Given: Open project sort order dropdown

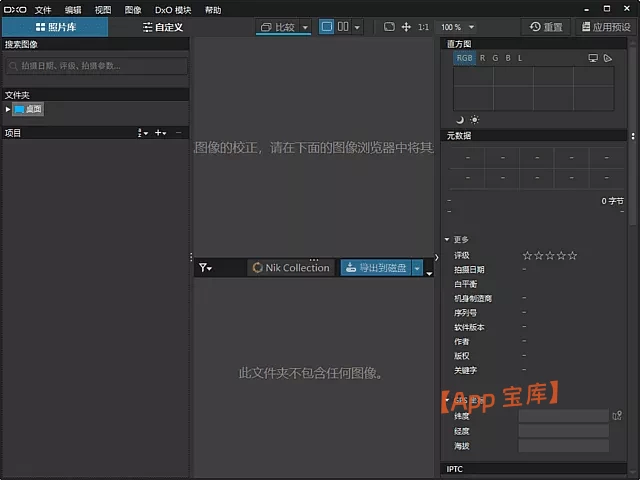Looking at the screenshot, I should pyautogui.click(x=142, y=133).
